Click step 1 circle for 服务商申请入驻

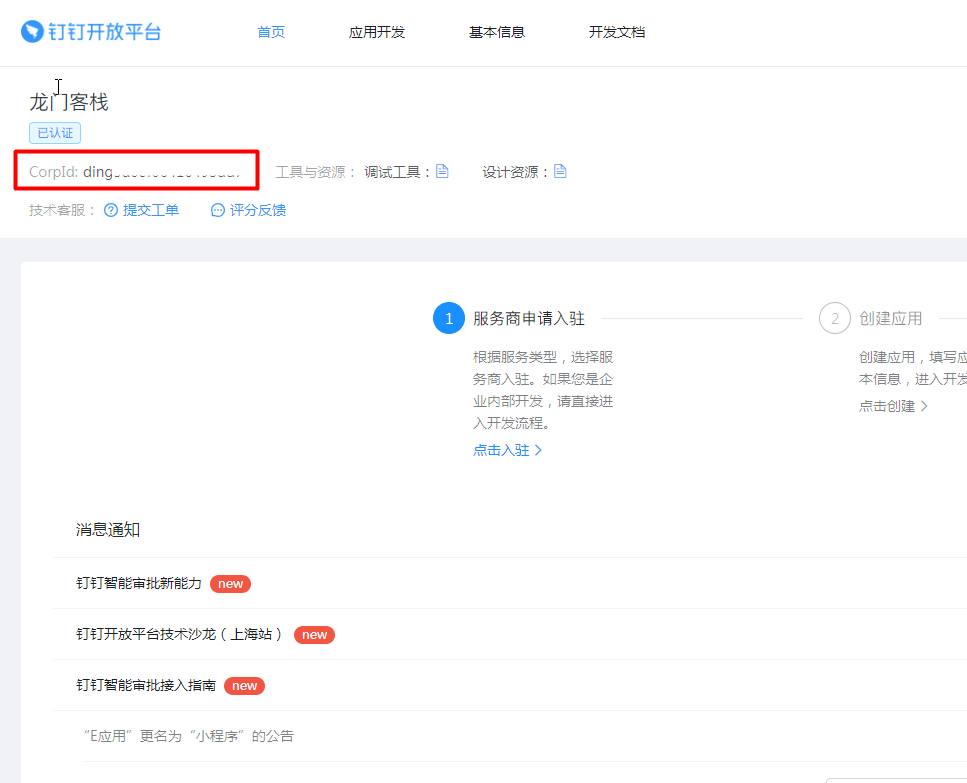coord(449,318)
